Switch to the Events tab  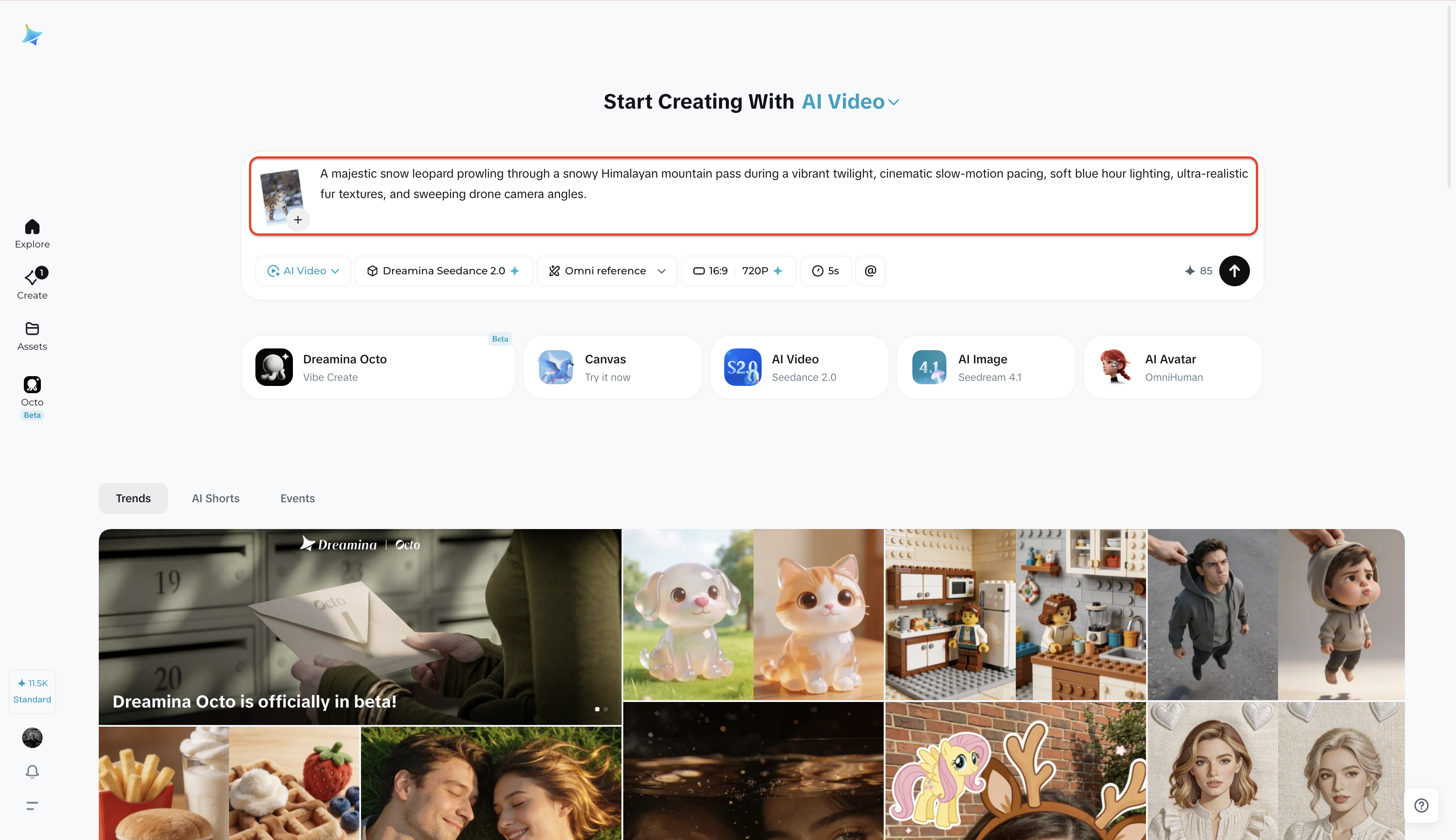pyautogui.click(x=298, y=498)
